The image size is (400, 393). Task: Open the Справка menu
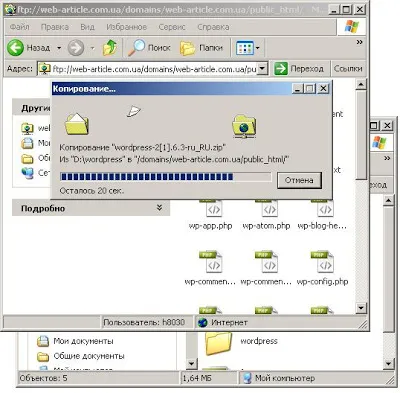point(213,27)
